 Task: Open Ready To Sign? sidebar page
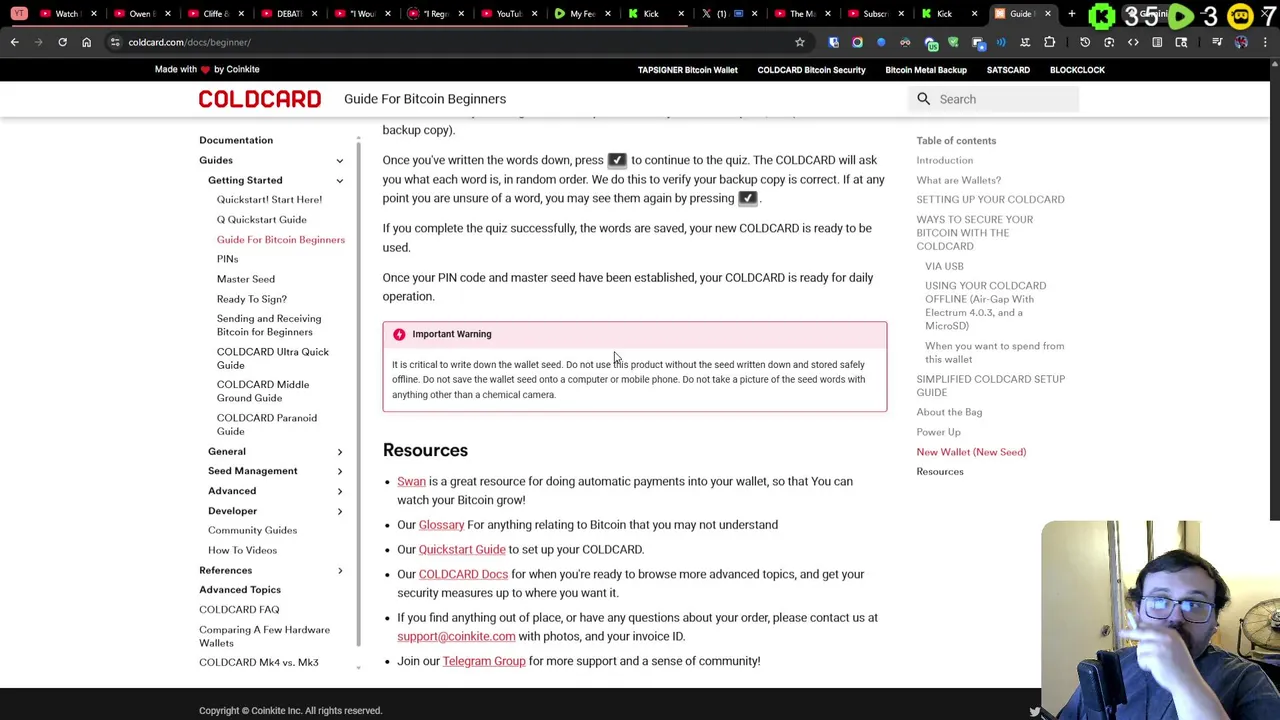coord(251,299)
